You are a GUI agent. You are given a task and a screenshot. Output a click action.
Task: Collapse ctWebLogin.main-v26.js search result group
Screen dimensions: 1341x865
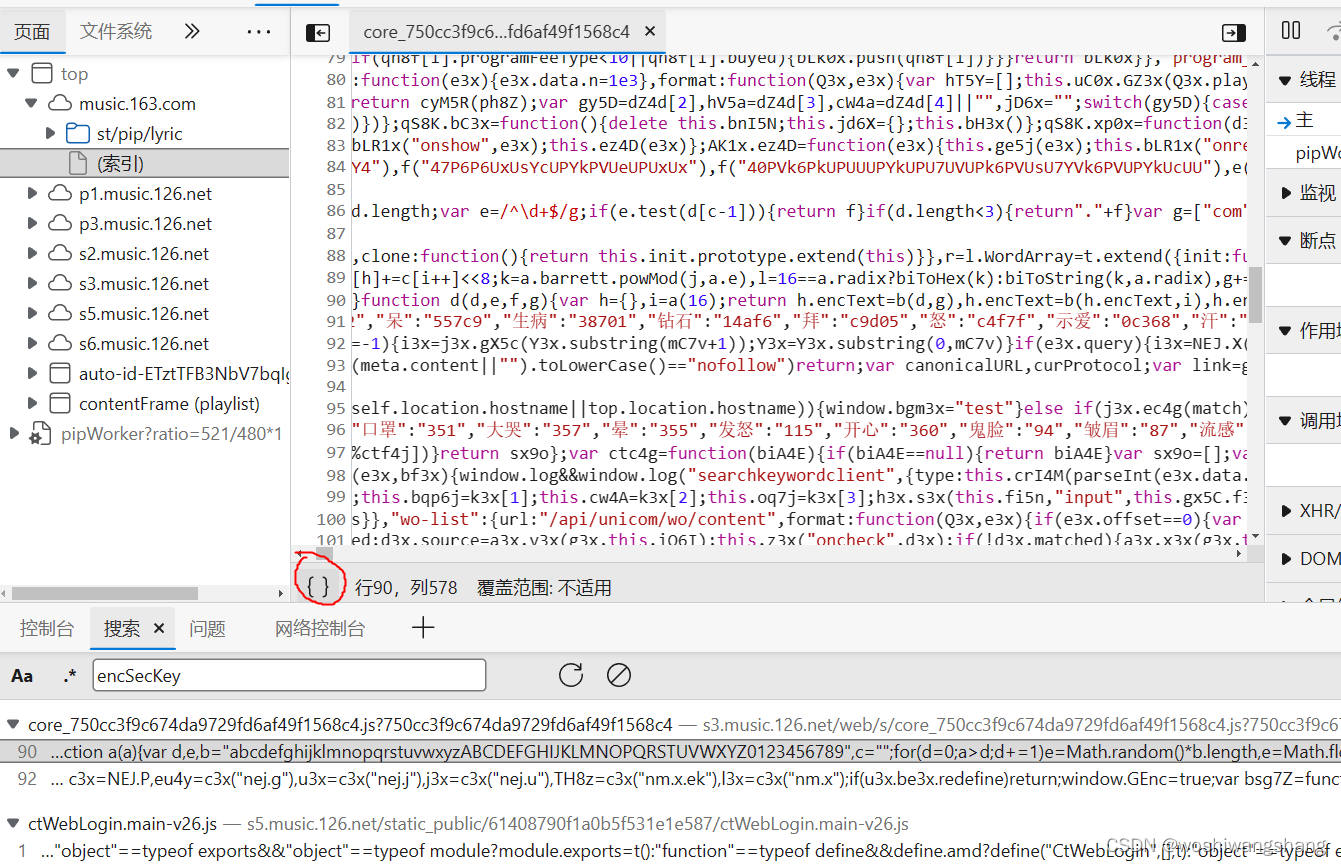coord(13,824)
